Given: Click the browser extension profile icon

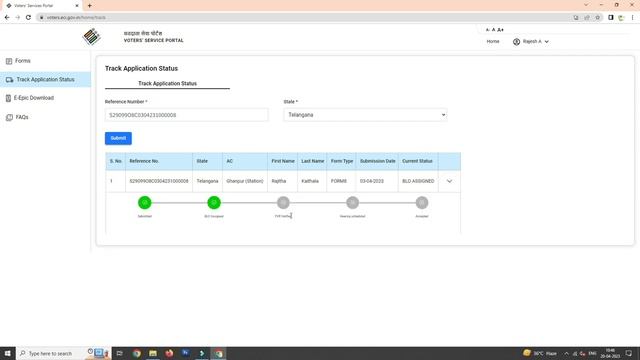Looking at the screenshot, I should 621,18.
